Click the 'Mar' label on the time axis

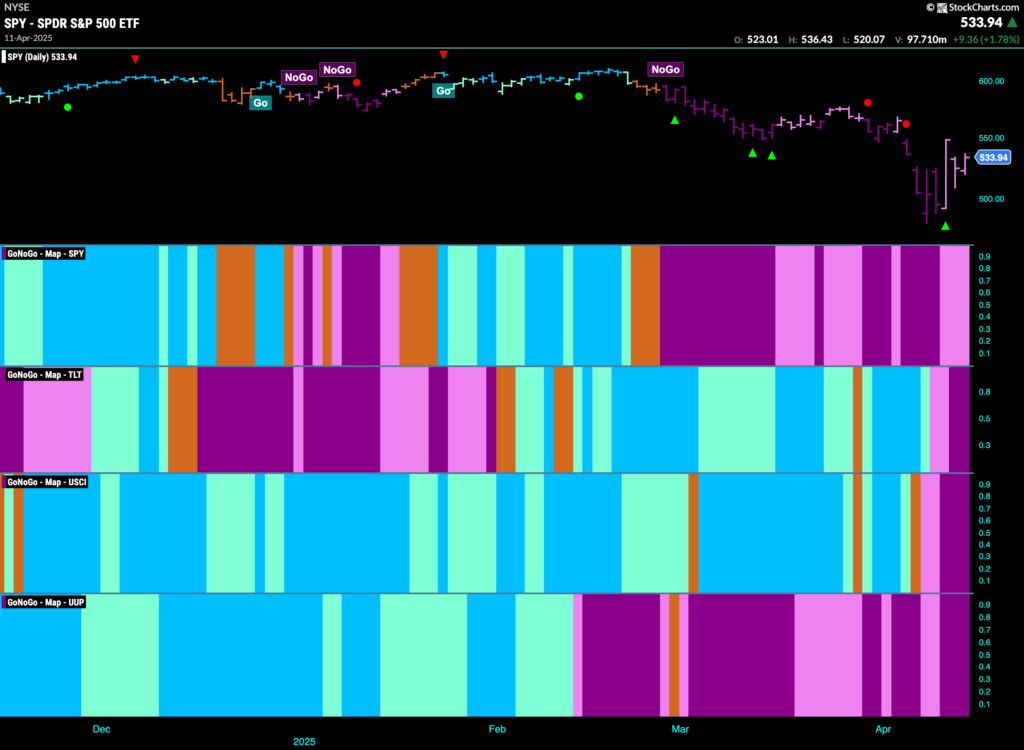tap(680, 729)
